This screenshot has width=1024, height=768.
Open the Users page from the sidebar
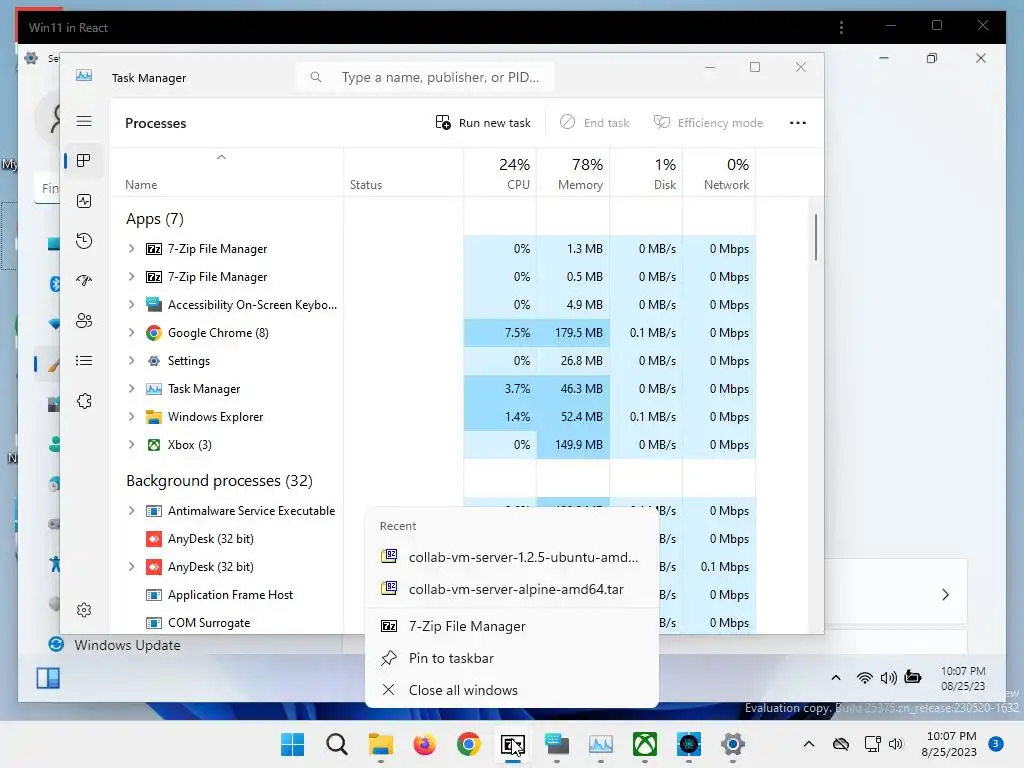84,321
